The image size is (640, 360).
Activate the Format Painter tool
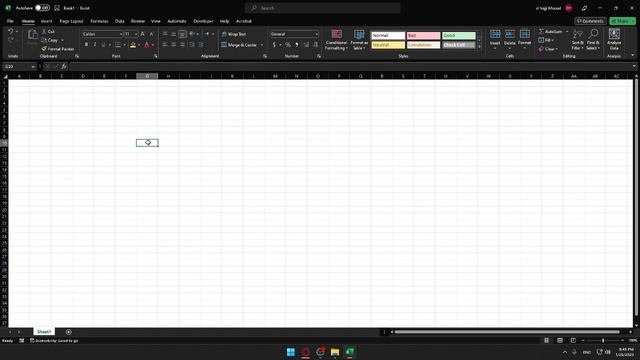[58, 49]
